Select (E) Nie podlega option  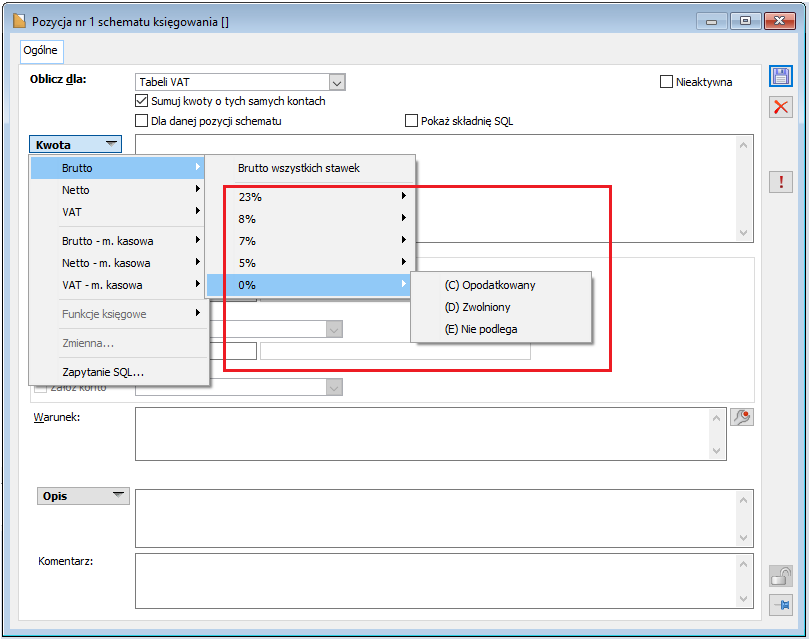[x=501, y=329]
